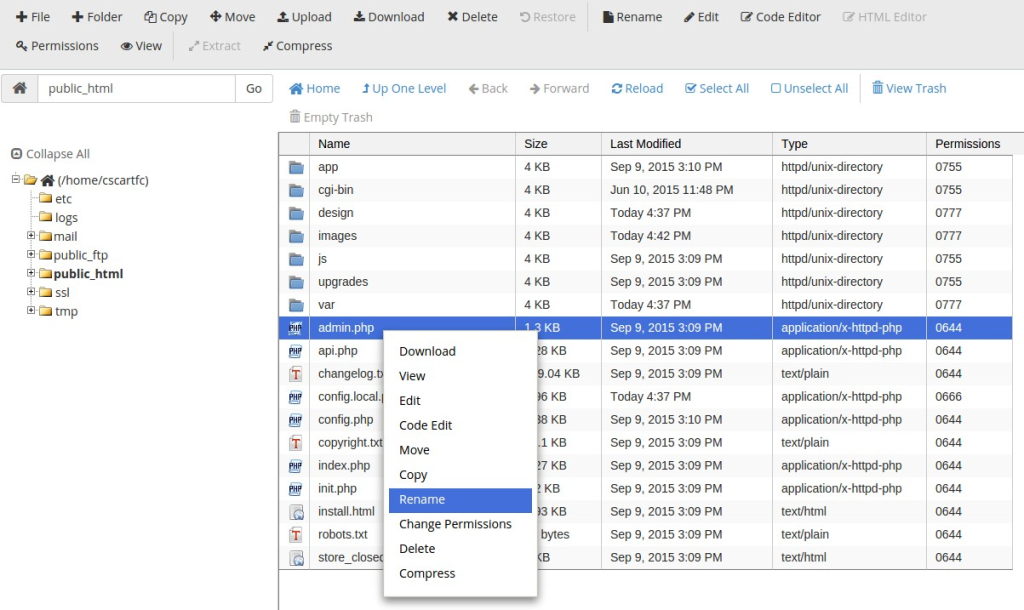Click the home icon beside path field
This screenshot has height=610, width=1024.
tap(19, 88)
